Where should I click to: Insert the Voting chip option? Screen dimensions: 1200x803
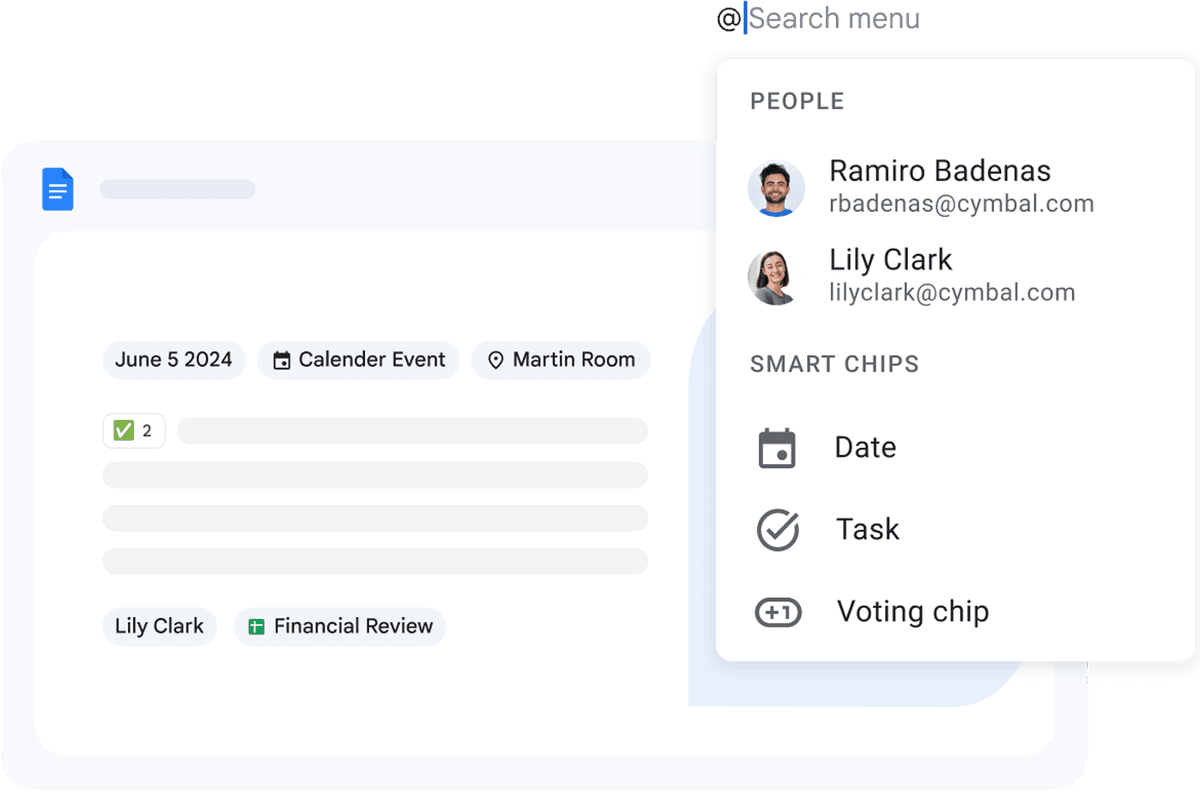click(912, 612)
